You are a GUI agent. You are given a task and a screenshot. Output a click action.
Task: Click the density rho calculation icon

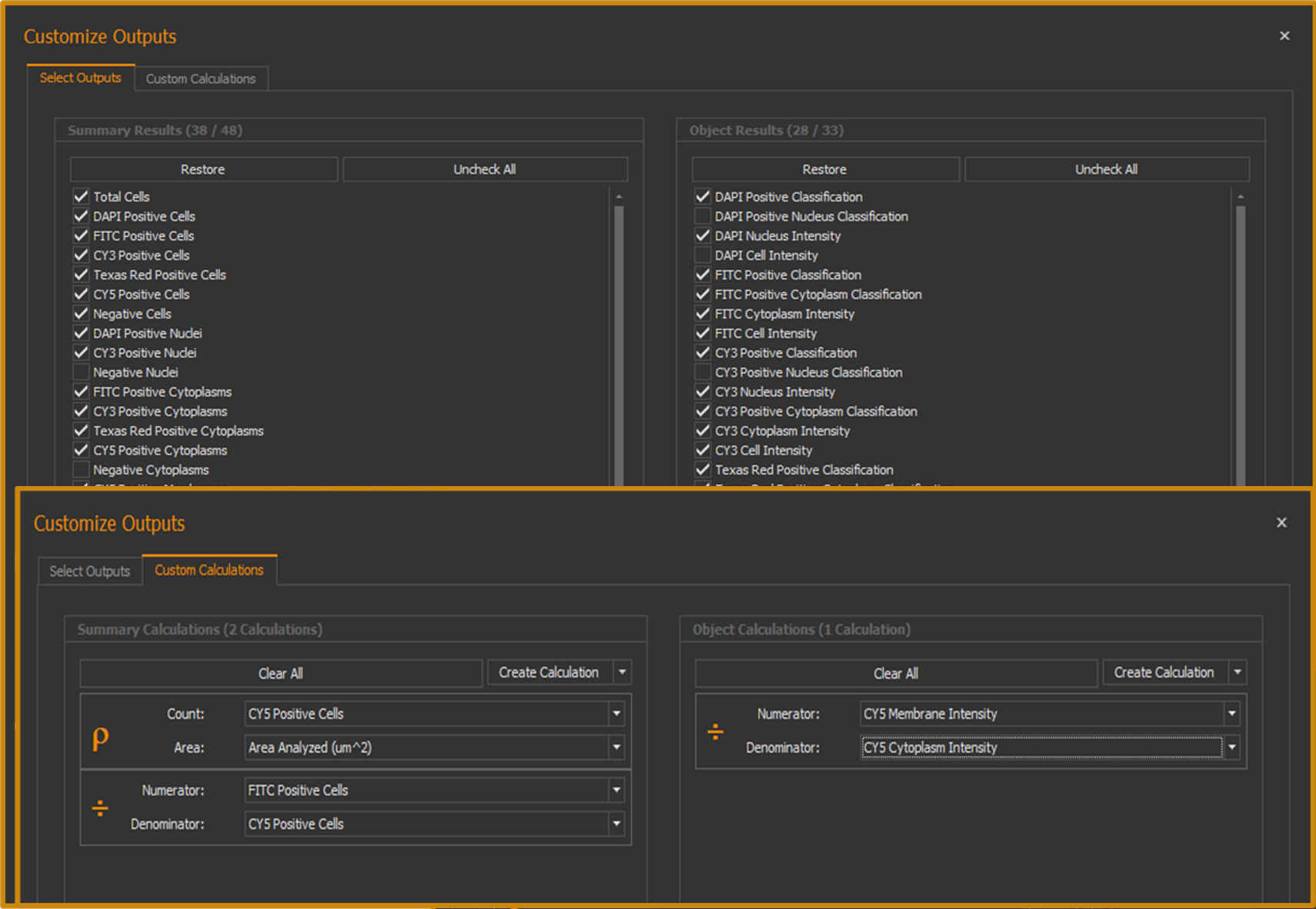tap(100, 738)
